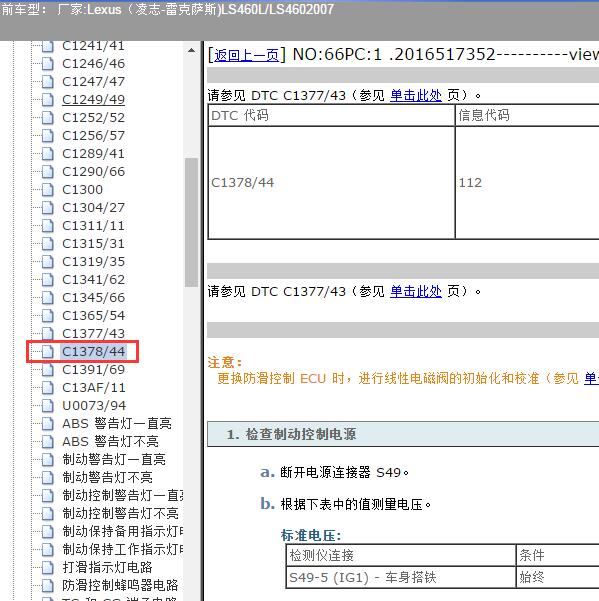Image resolution: width=599 pixels, height=601 pixels.
Task: Open the 制动控制警告灯不亮 topic
Action: [120, 514]
